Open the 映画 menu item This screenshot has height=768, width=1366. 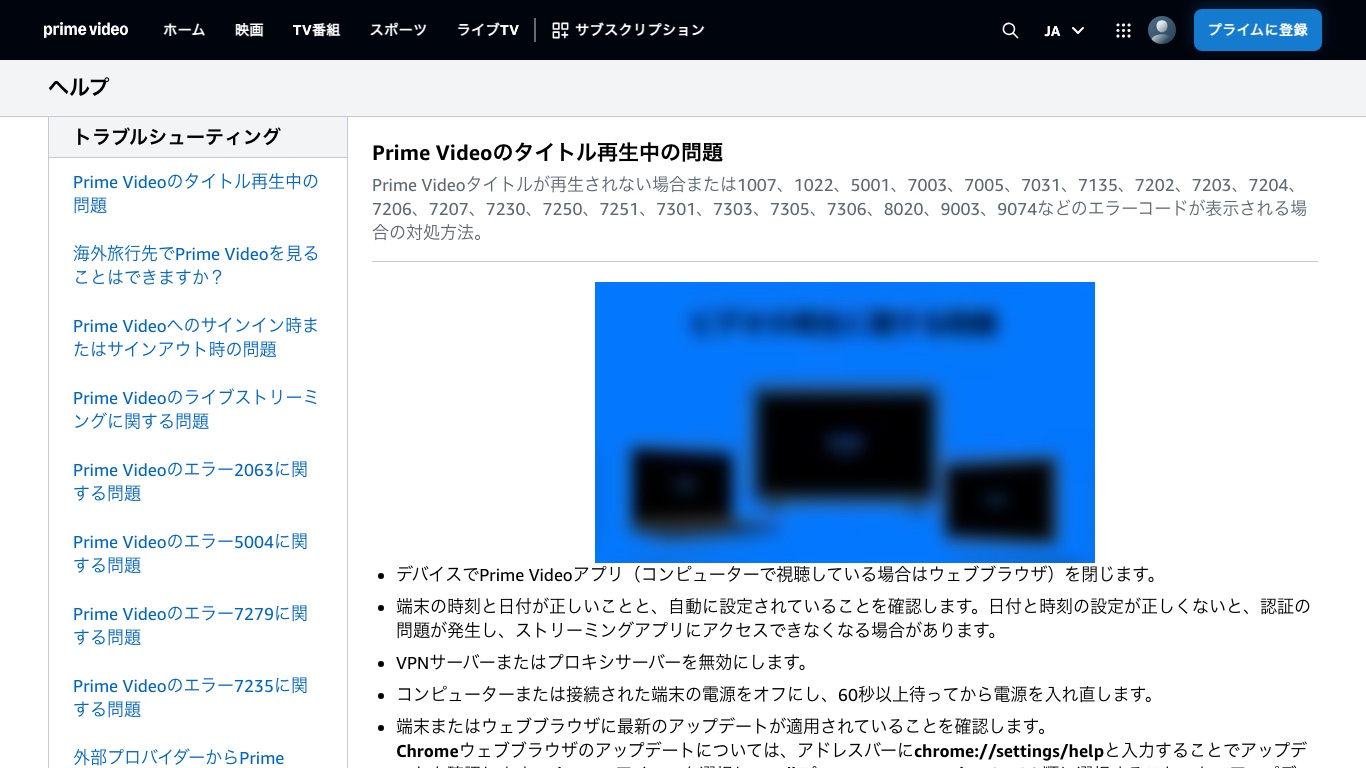pos(249,30)
